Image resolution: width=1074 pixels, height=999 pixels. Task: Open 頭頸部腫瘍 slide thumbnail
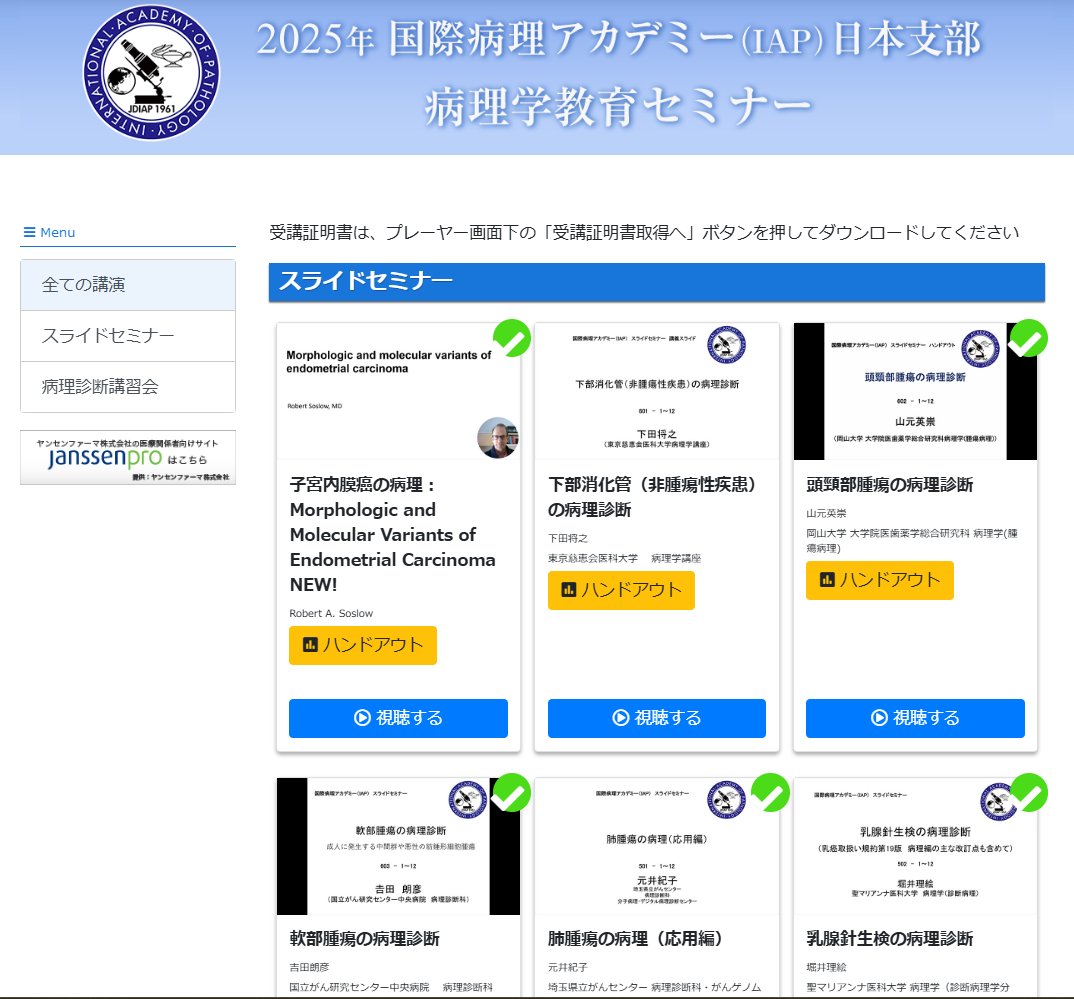(915, 391)
